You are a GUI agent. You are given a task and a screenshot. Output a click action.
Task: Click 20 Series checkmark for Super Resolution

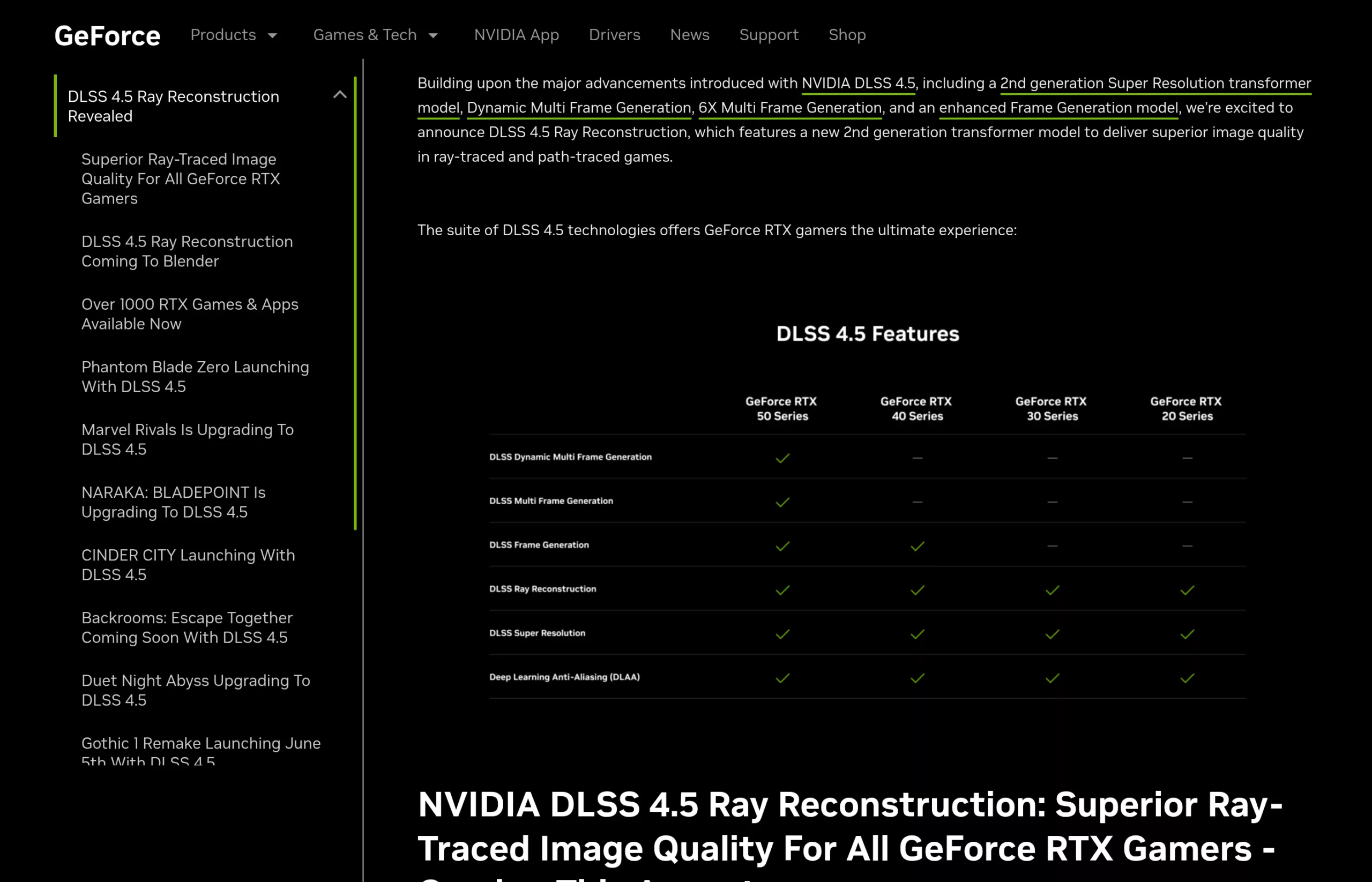pyautogui.click(x=1187, y=634)
